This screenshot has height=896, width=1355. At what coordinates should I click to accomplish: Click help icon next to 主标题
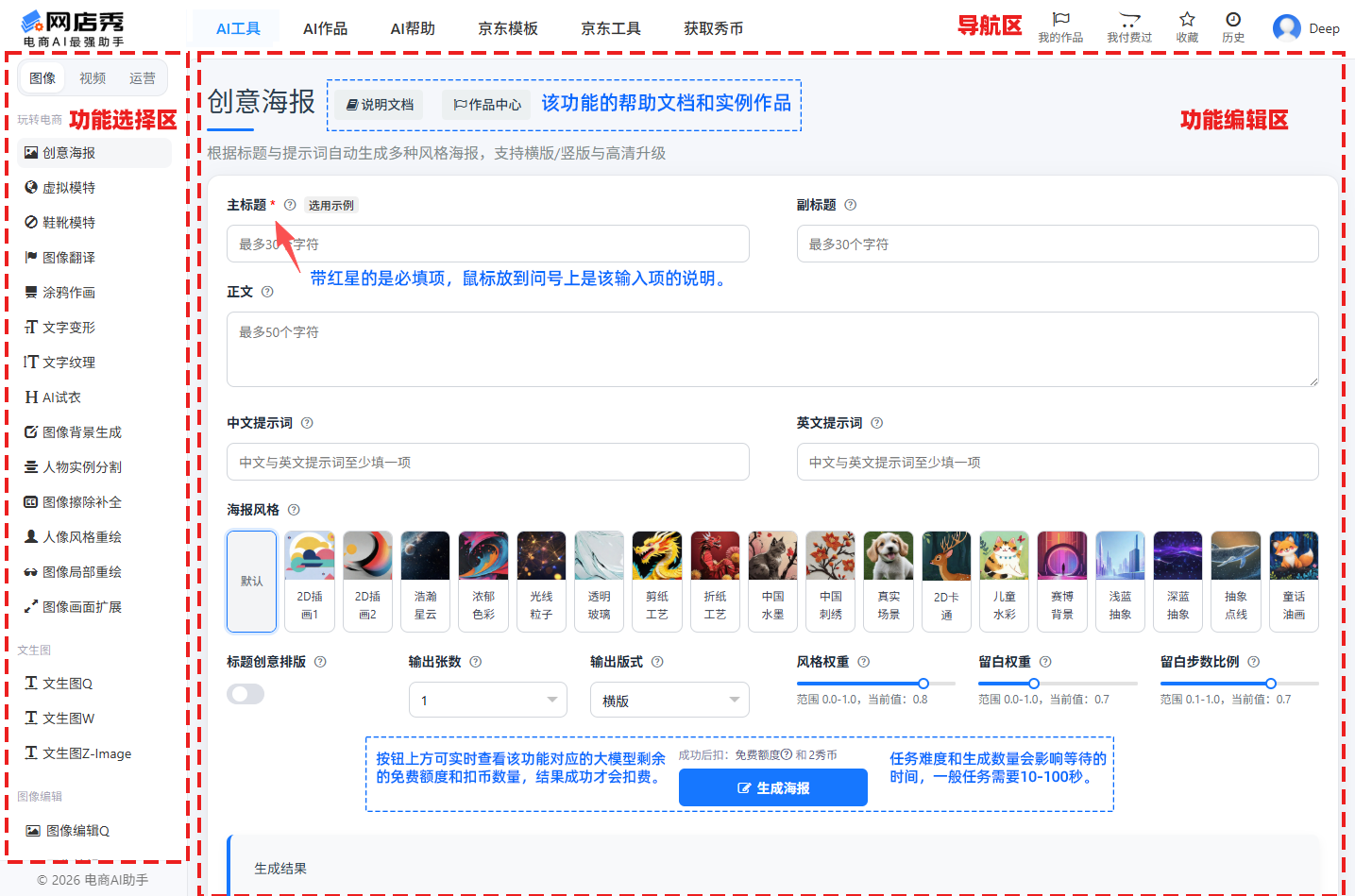[290, 205]
